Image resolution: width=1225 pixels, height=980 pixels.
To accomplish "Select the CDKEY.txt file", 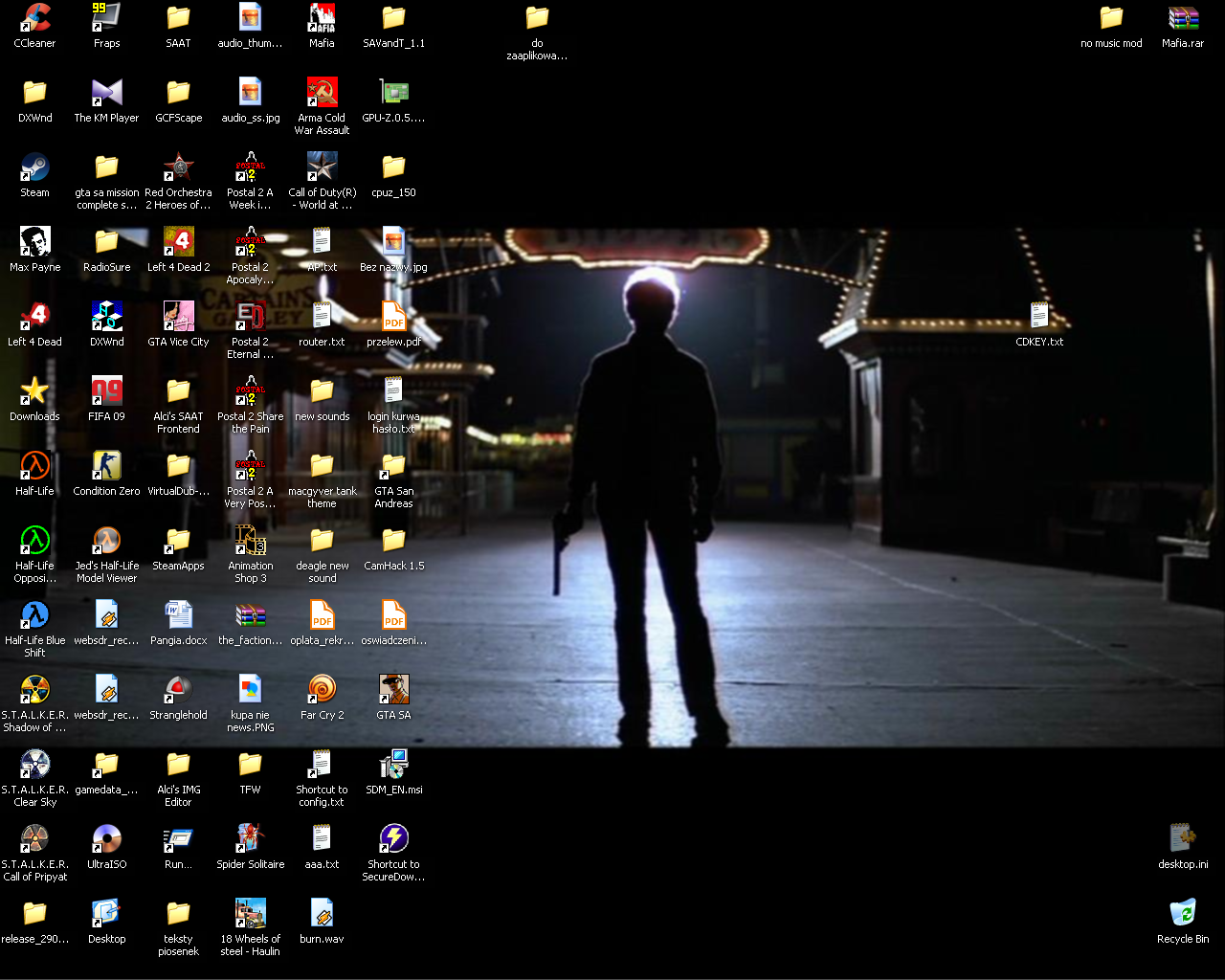I will point(1039,316).
